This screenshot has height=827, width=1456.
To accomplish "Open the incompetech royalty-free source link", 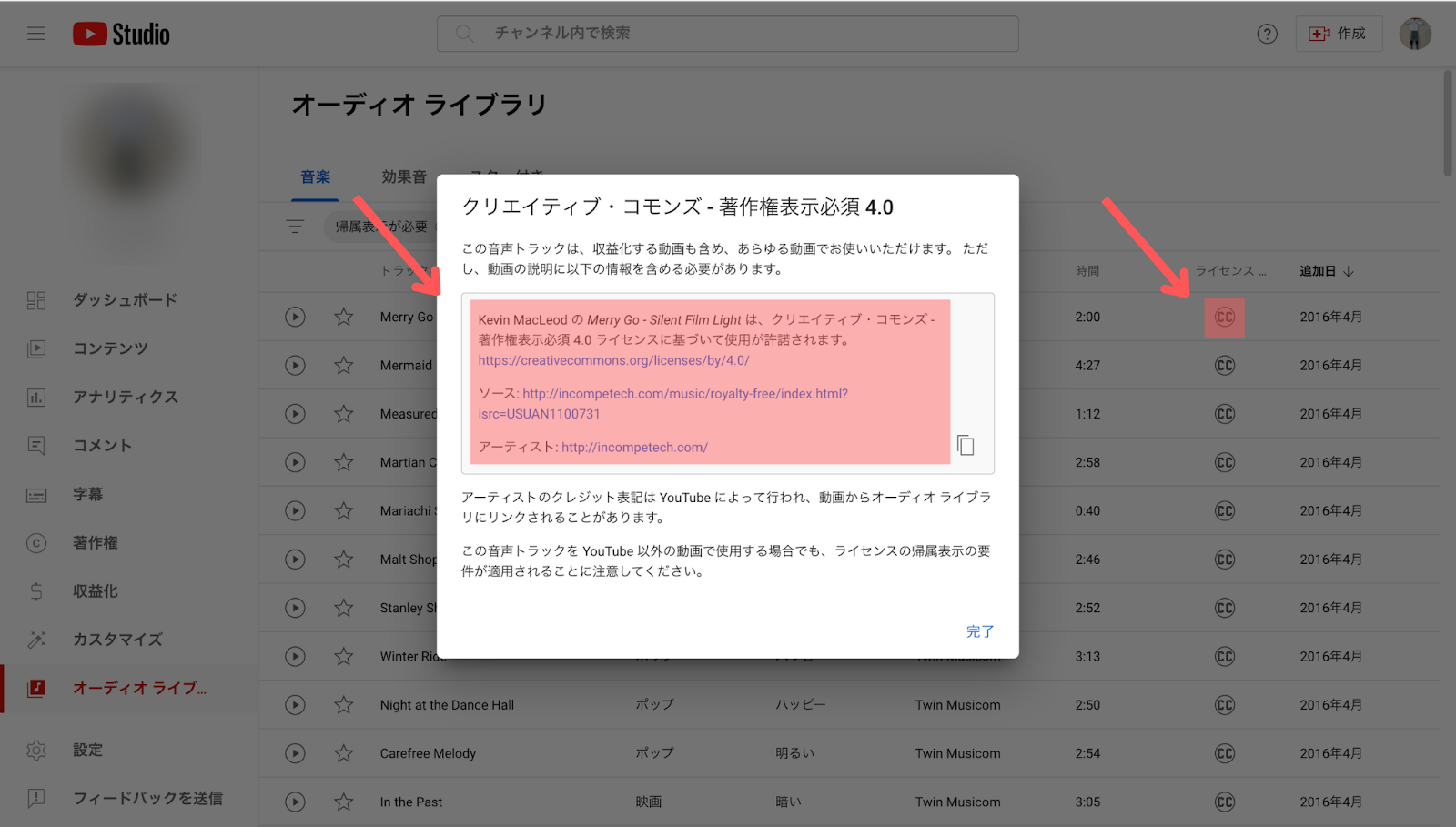I will [663, 404].
